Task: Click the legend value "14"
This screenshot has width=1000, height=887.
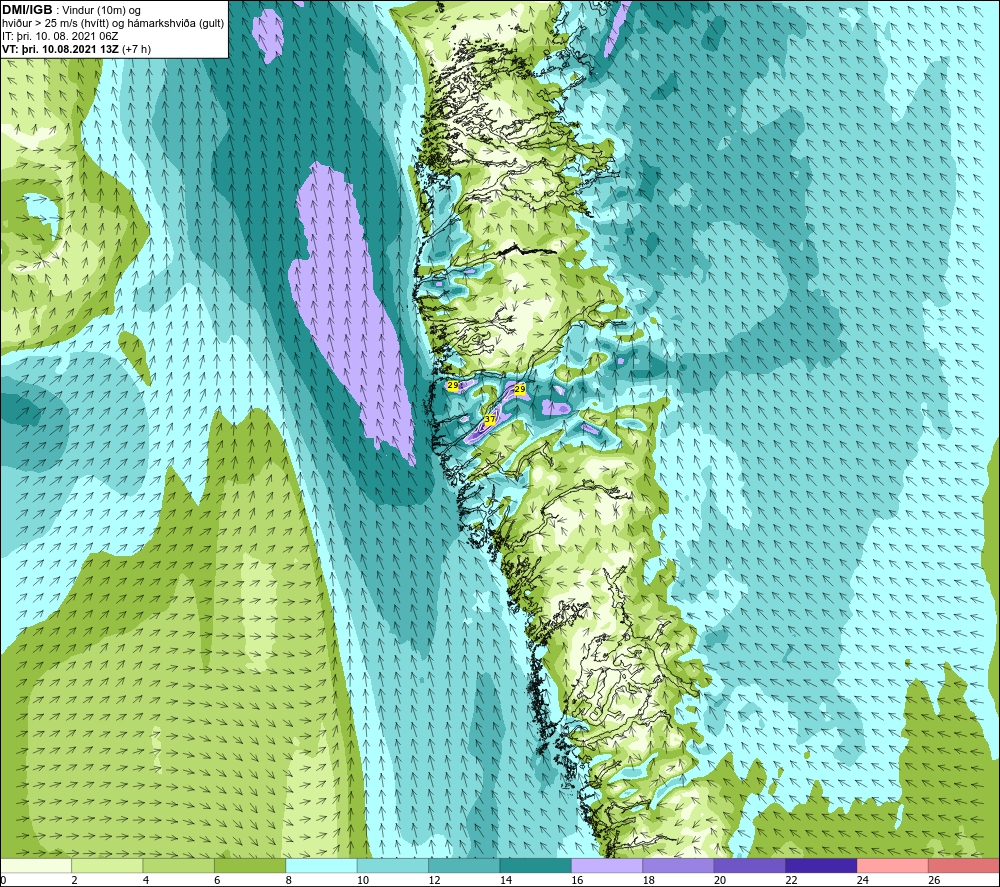Action: click(506, 880)
